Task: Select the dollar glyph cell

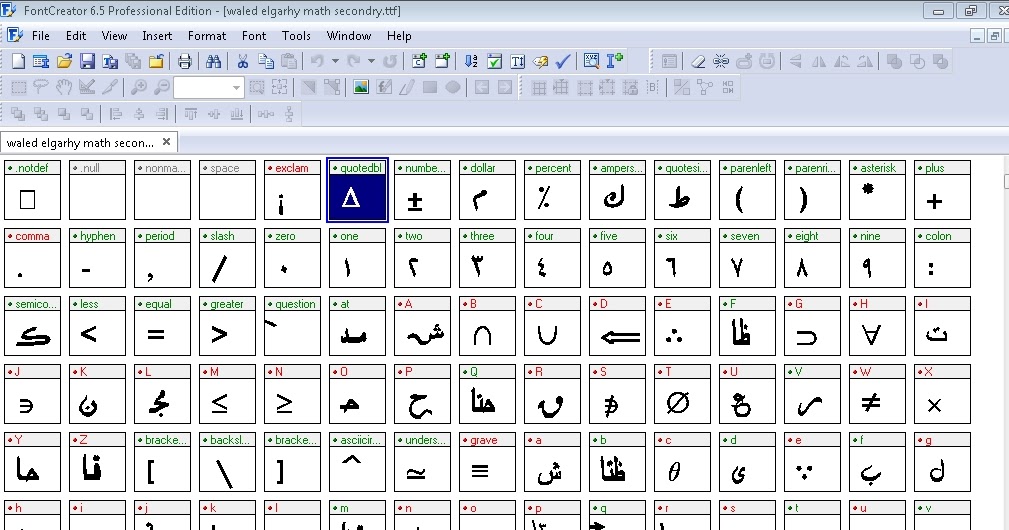Action: (487, 190)
